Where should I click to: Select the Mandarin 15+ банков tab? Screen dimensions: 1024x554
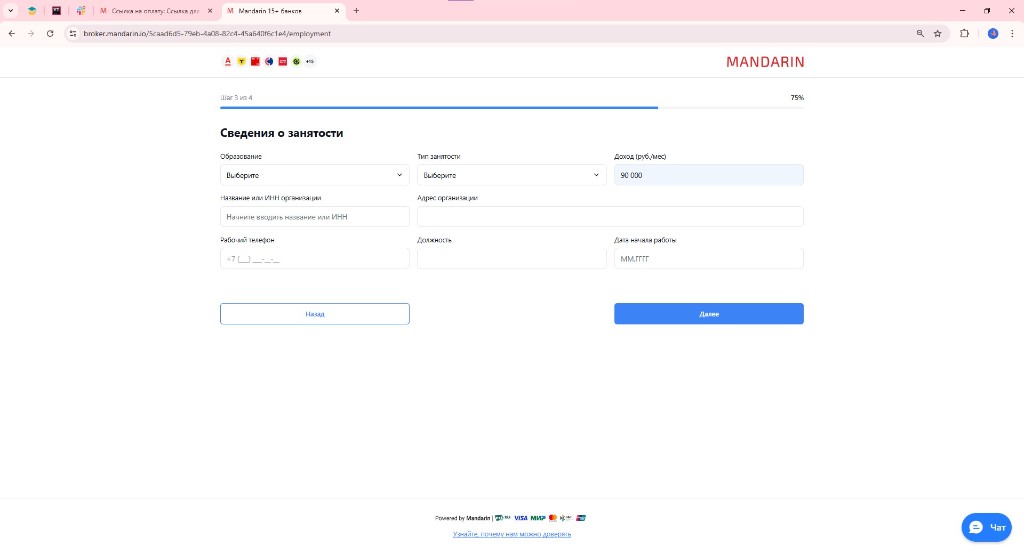tap(284, 10)
